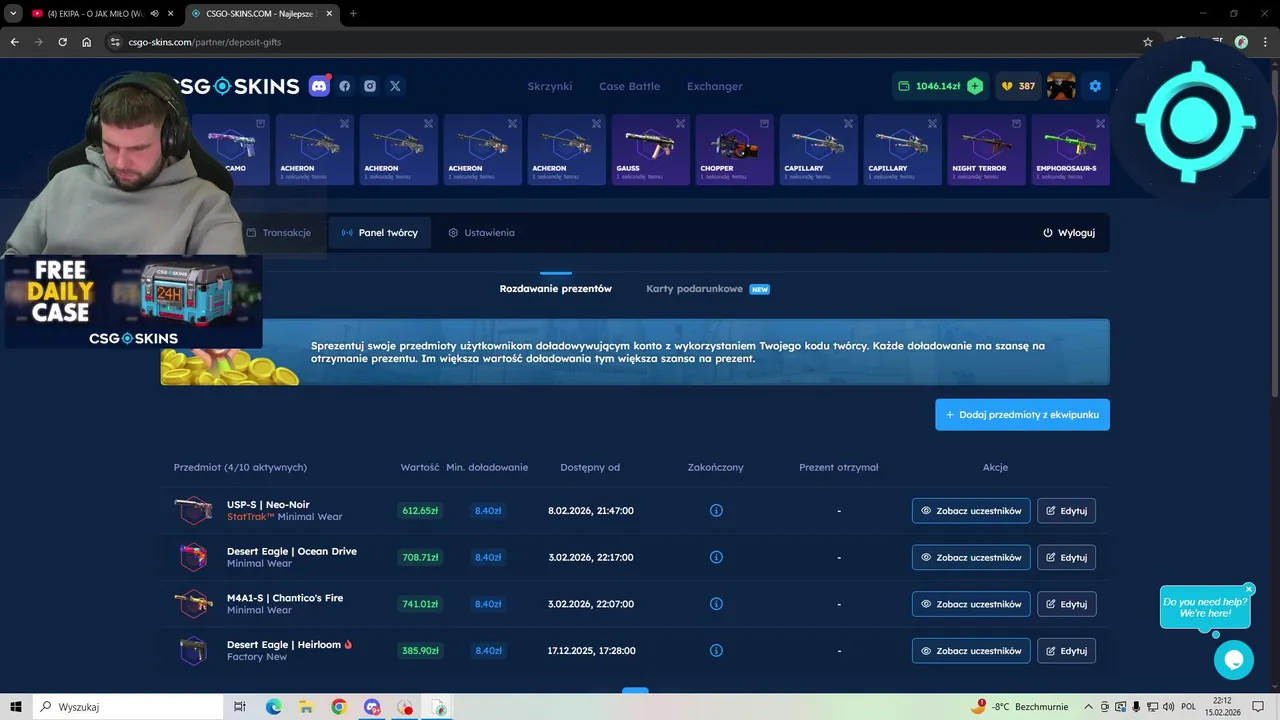The width and height of the screenshot is (1280, 720).
Task: Bookmark this page with the star
Action: click(x=1148, y=42)
